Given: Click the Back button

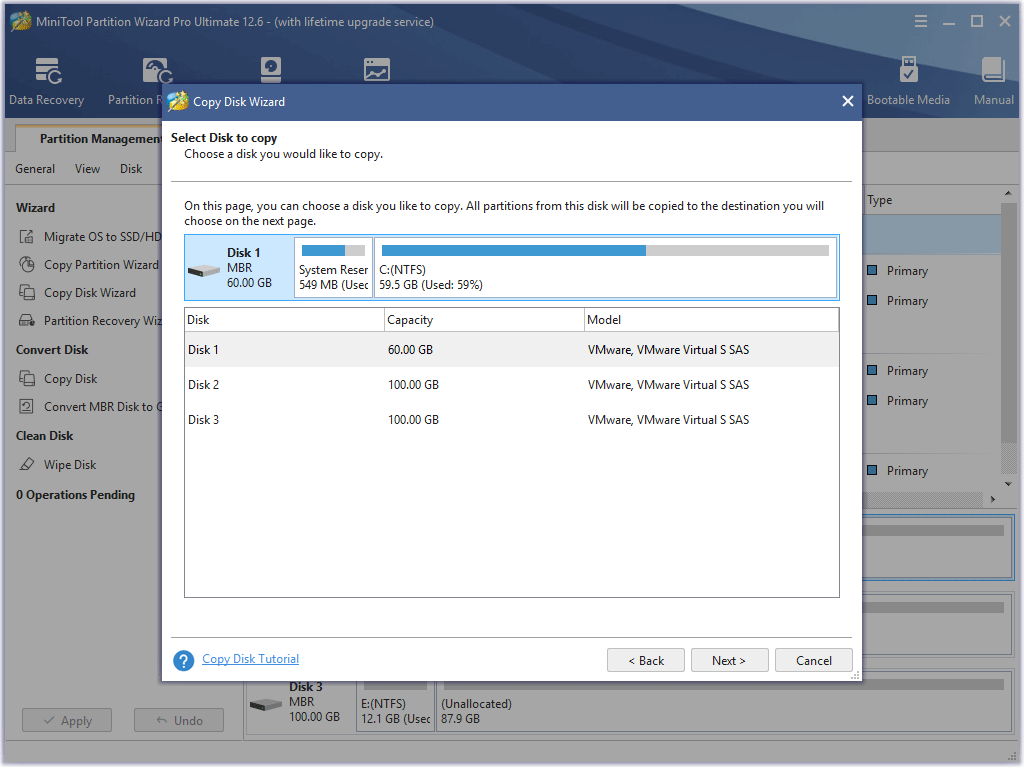Looking at the screenshot, I should (646, 661).
